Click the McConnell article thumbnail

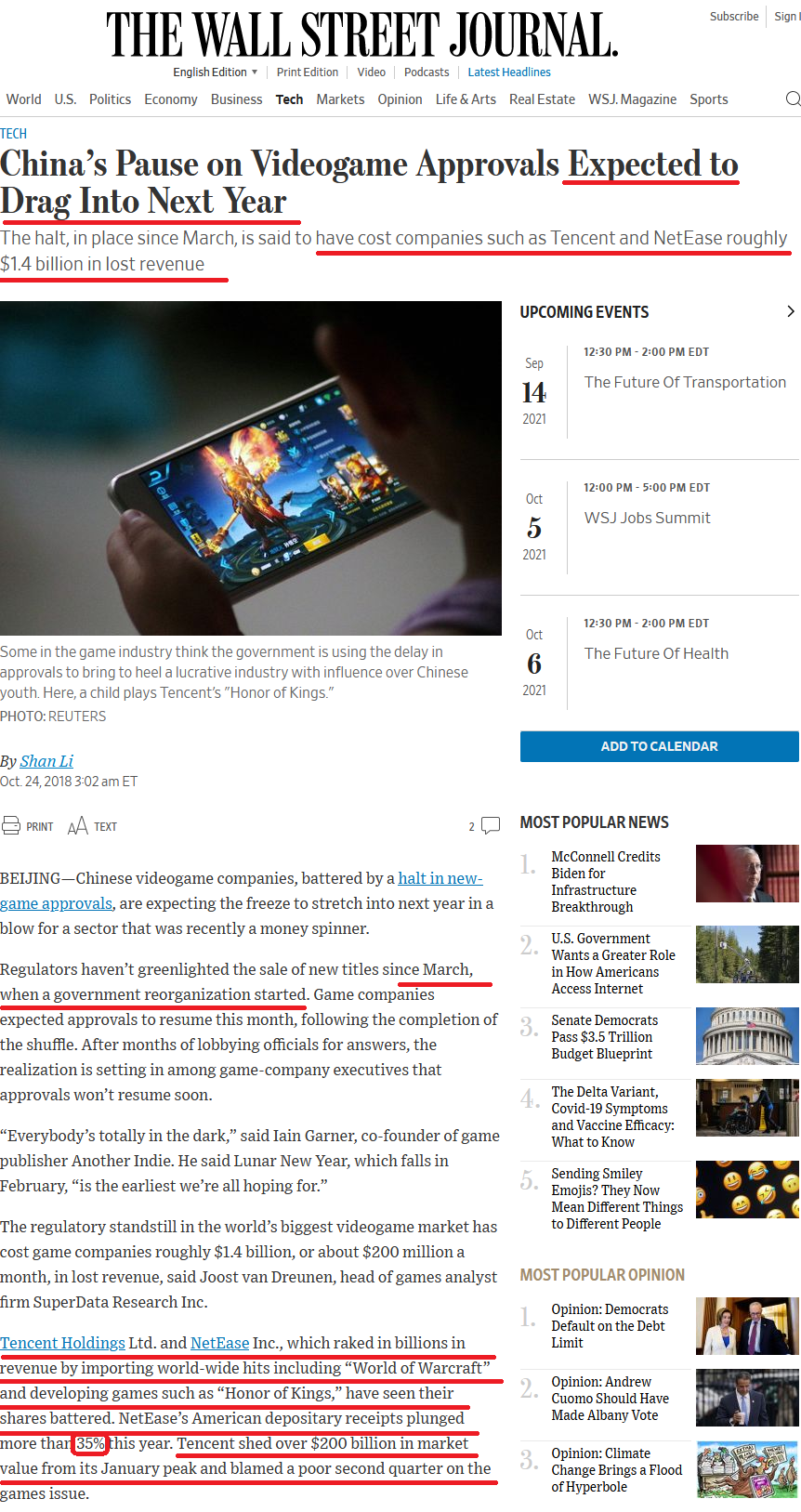coord(747,874)
